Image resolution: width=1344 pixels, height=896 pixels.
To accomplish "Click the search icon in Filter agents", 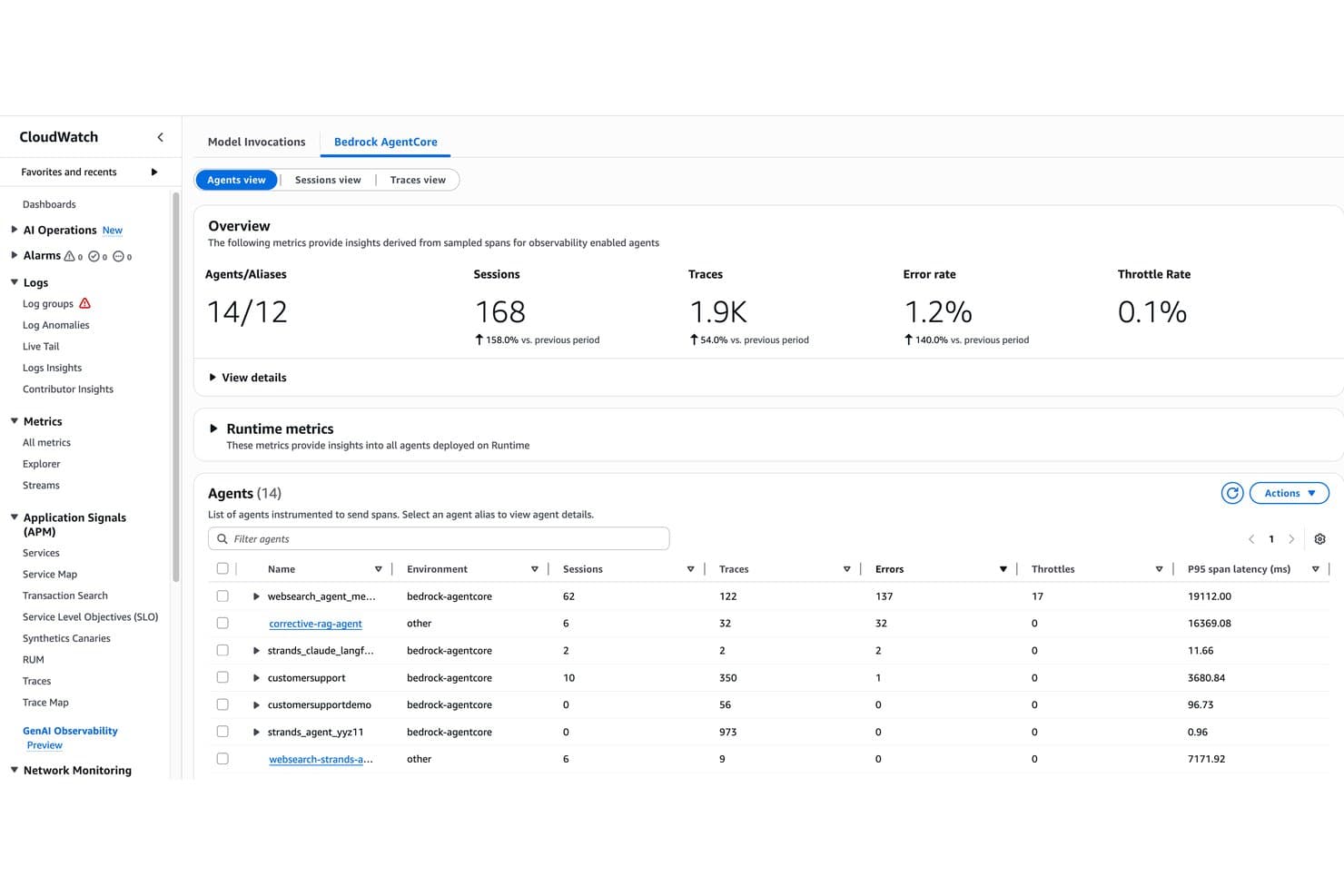I will 222,539.
